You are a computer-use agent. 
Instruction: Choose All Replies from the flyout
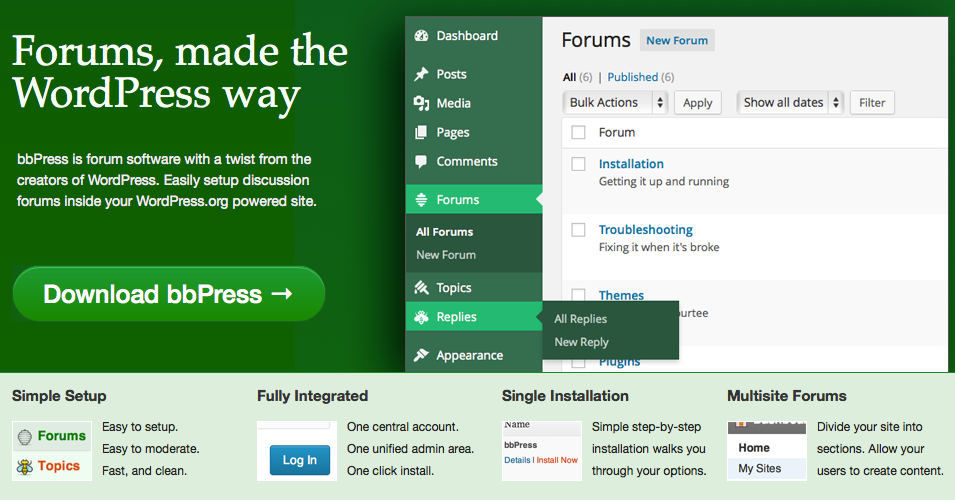coord(580,319)
